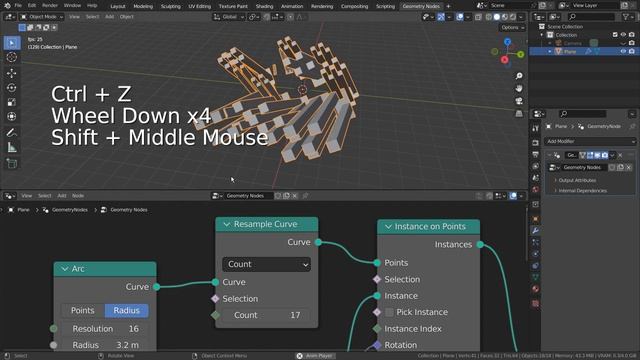Collapse the Resample Curve node

pyautogui.click(x=227, y=224)
